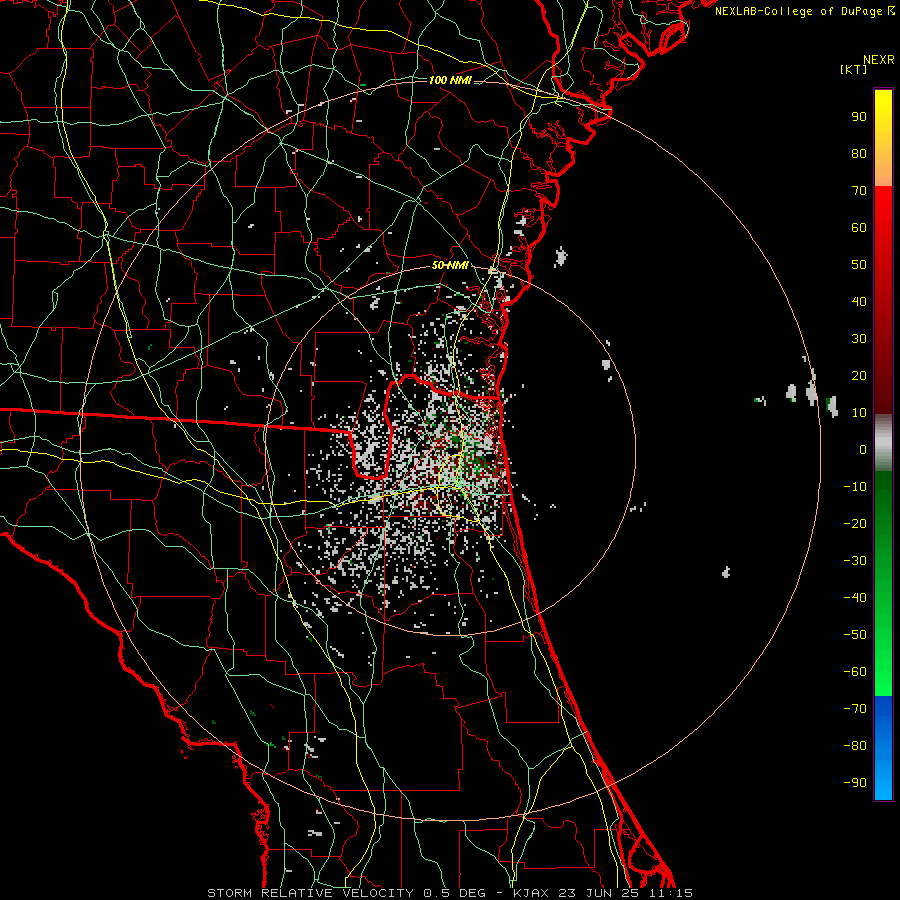This screenshot has height=900, width=900.
Task: Click the 100 NMI range ring label
Action: pyautogui.click(x=450, y=80)
